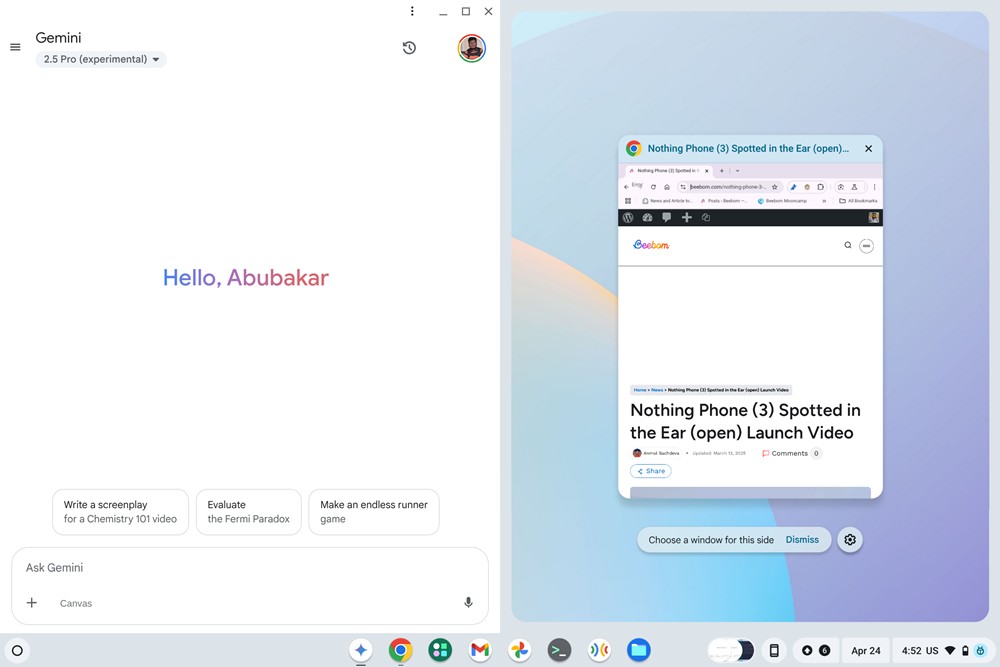Click the plus attach icon in prompt box

pos(32,603)
